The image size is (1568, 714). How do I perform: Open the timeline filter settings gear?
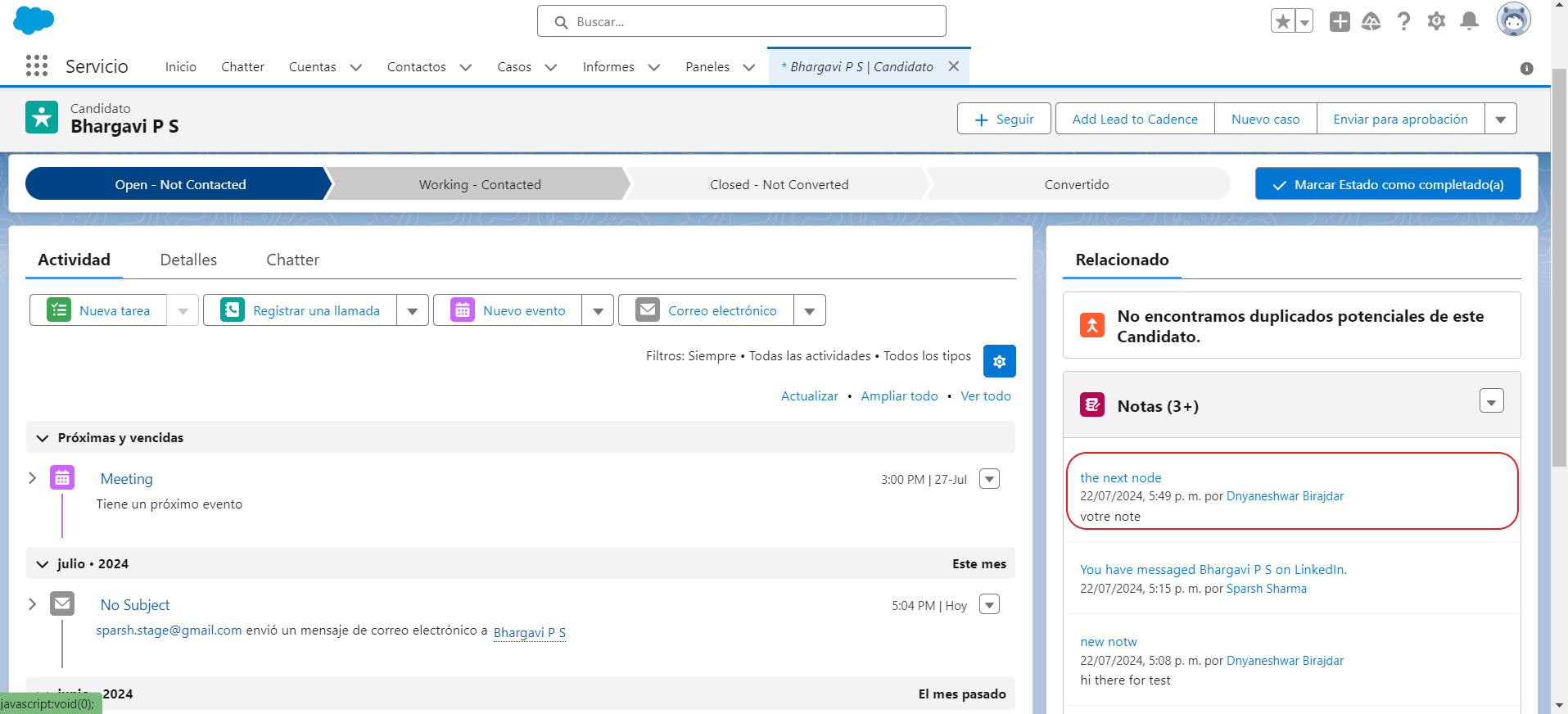1000,361
